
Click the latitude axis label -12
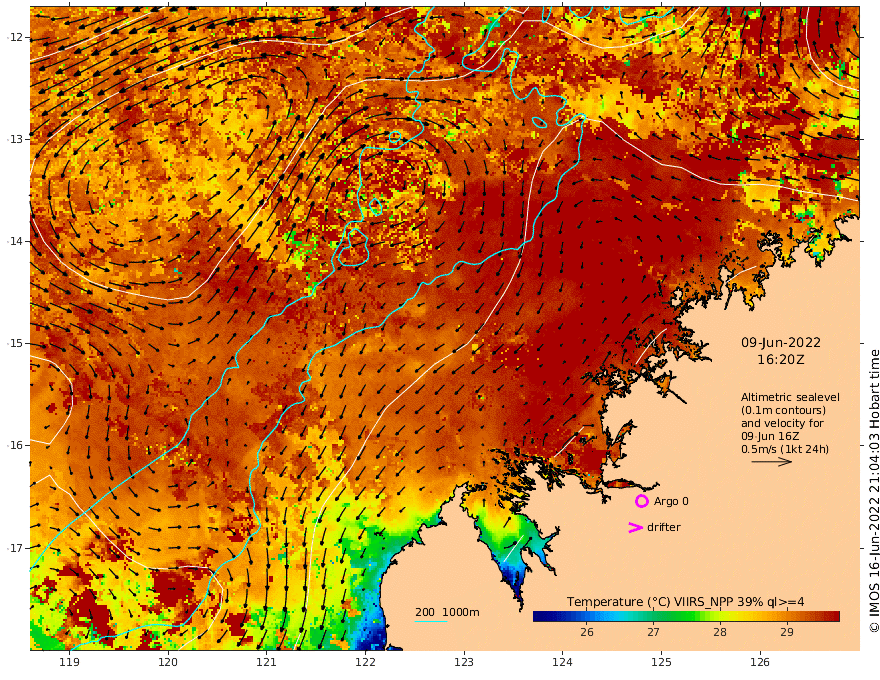[15, 37]
